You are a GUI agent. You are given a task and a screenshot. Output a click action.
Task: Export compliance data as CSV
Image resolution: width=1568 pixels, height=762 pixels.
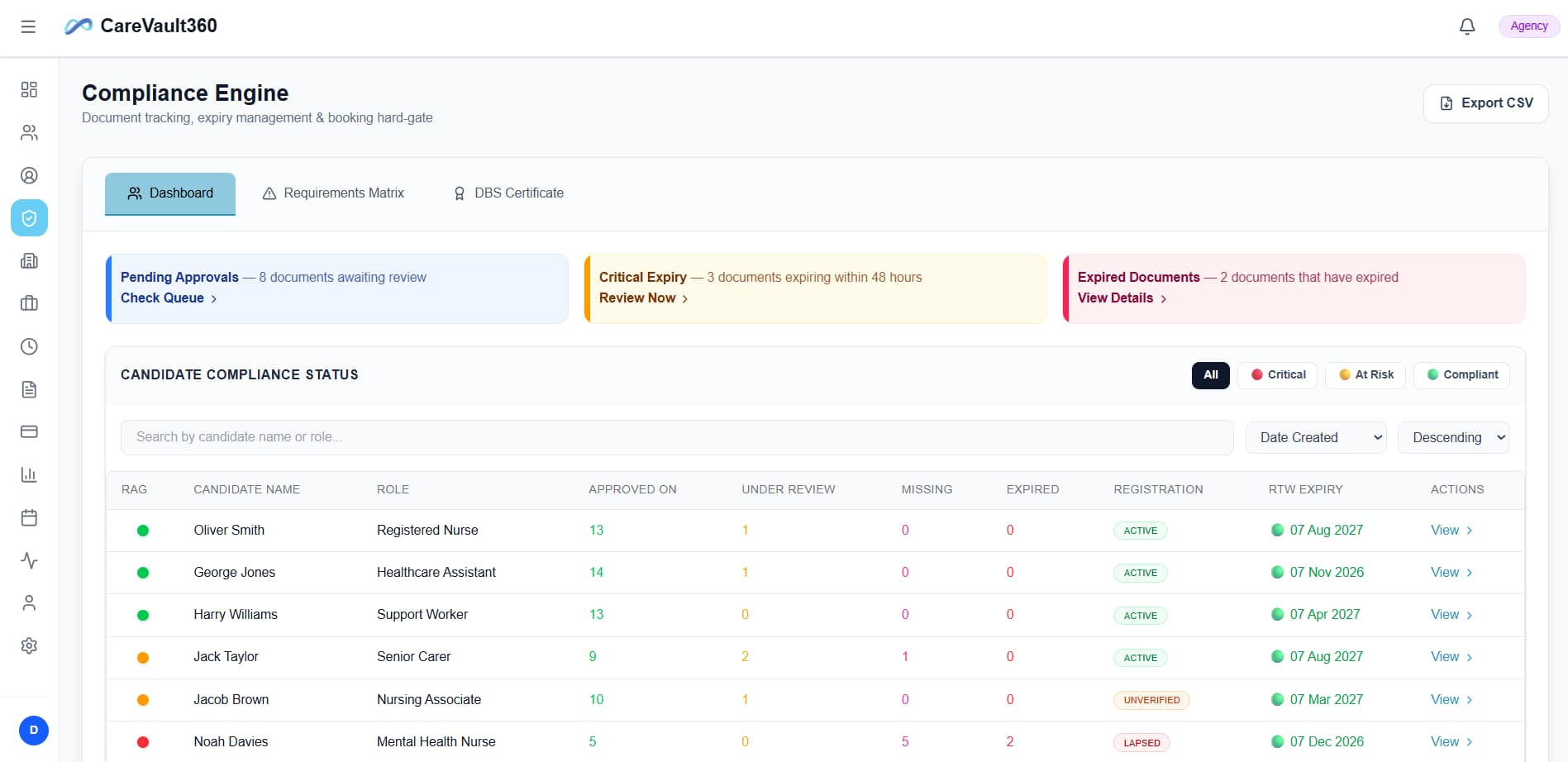[x=1485, y=103]
